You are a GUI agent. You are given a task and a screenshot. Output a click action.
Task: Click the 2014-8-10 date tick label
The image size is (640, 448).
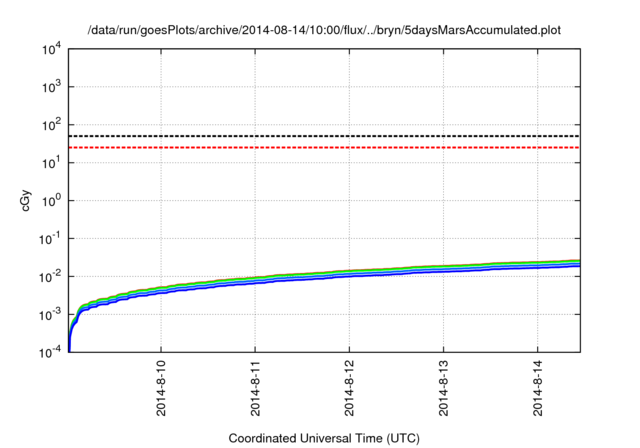(x=161, y=388)
